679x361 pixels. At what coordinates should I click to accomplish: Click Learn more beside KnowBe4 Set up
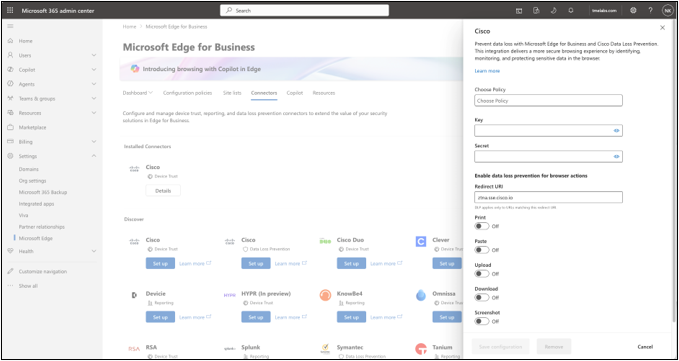click(x=385, y=317)
